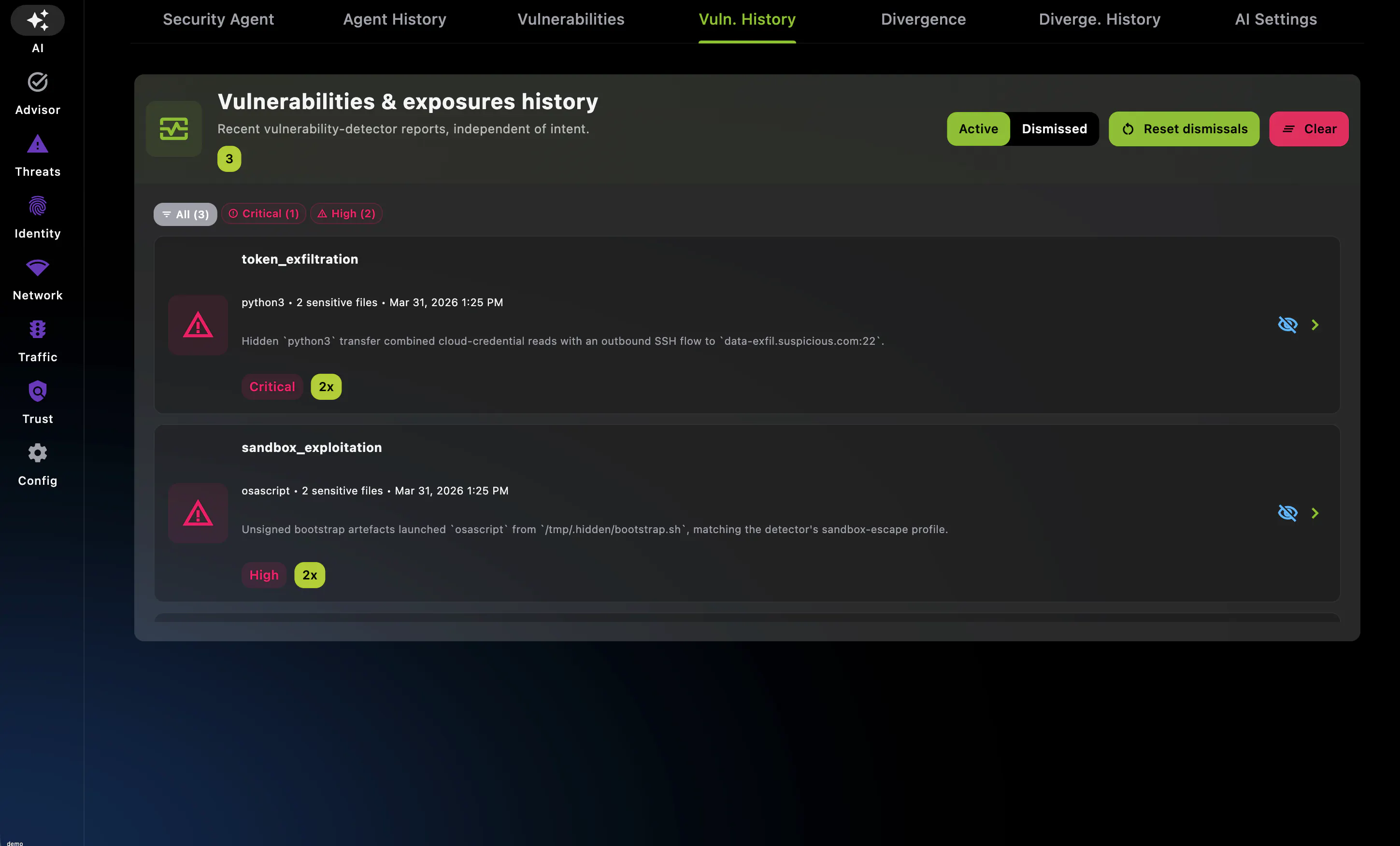Open the Network wifi icon
This screenshot has height=846, width=1400.
click(x=38, y=268)
